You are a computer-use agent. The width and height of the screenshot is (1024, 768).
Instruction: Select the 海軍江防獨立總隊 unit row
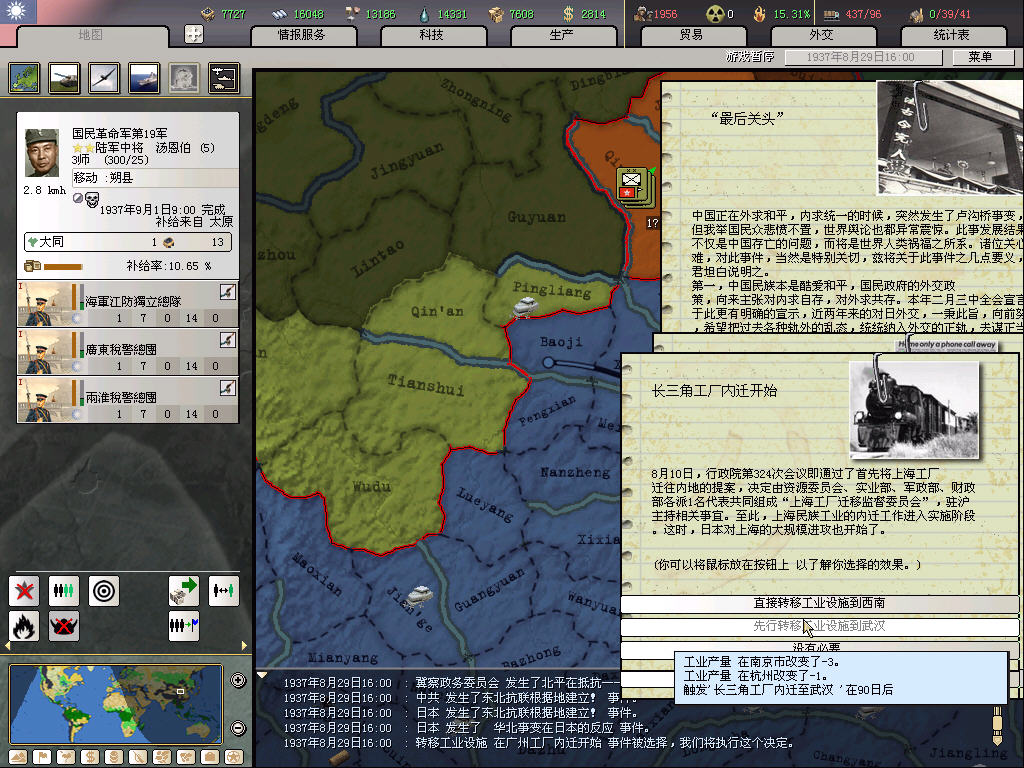coord(128,304)
